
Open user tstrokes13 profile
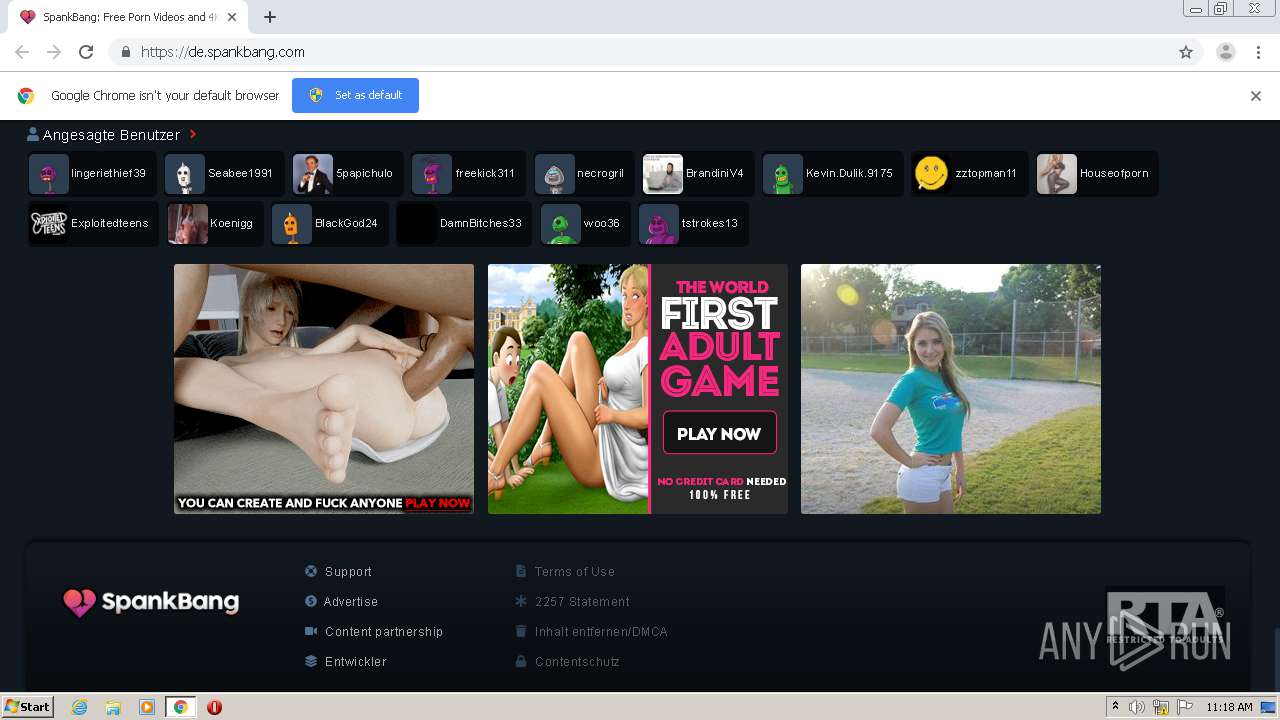click(x=693, y=223)
